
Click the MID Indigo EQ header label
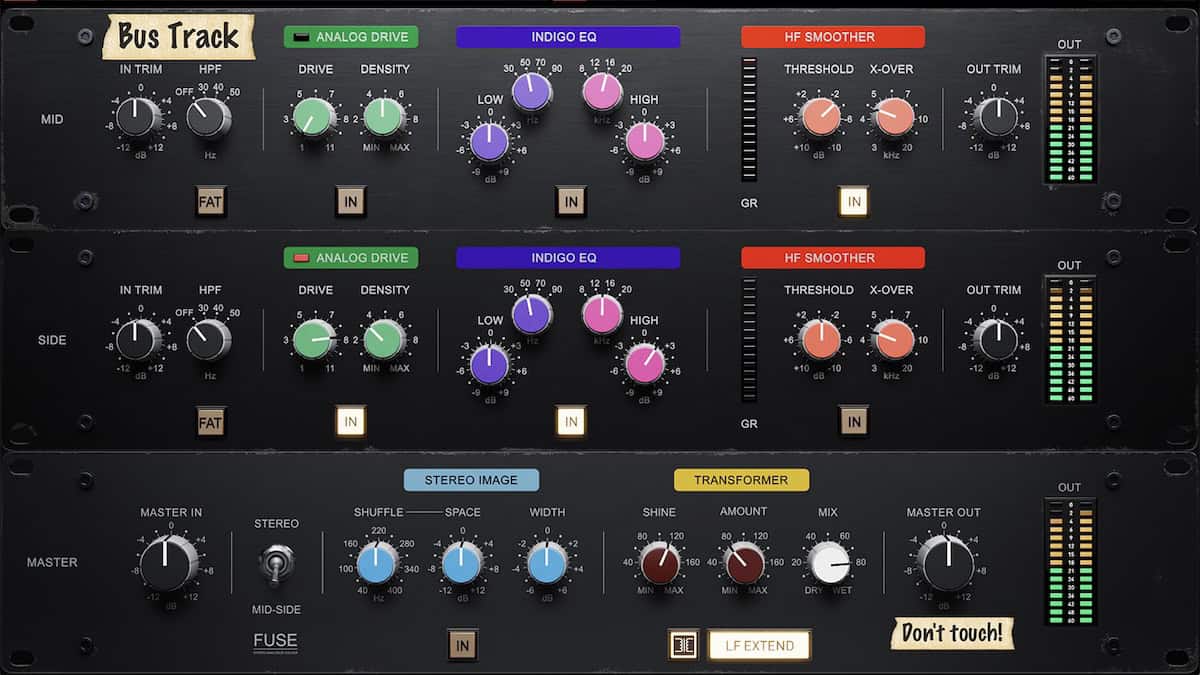point(568,37)
